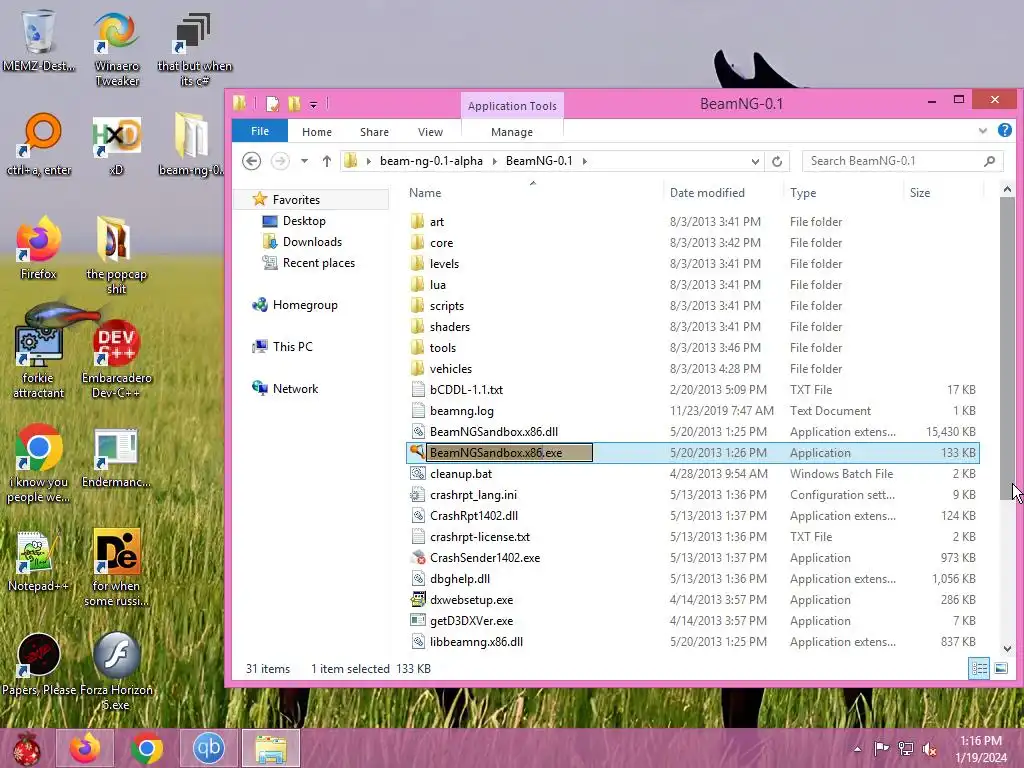Click the scroll down arrow of file list

pos(1007,648)
